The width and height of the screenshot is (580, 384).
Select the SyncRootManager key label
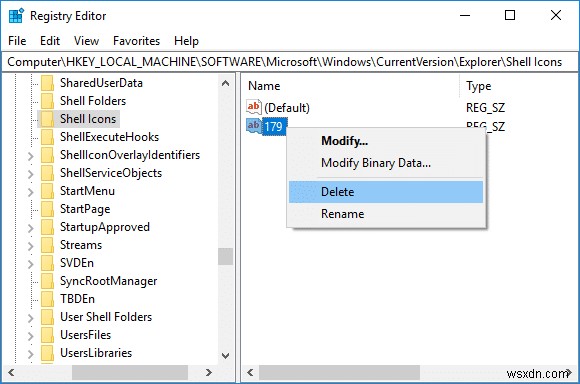[x=109, y=281]
